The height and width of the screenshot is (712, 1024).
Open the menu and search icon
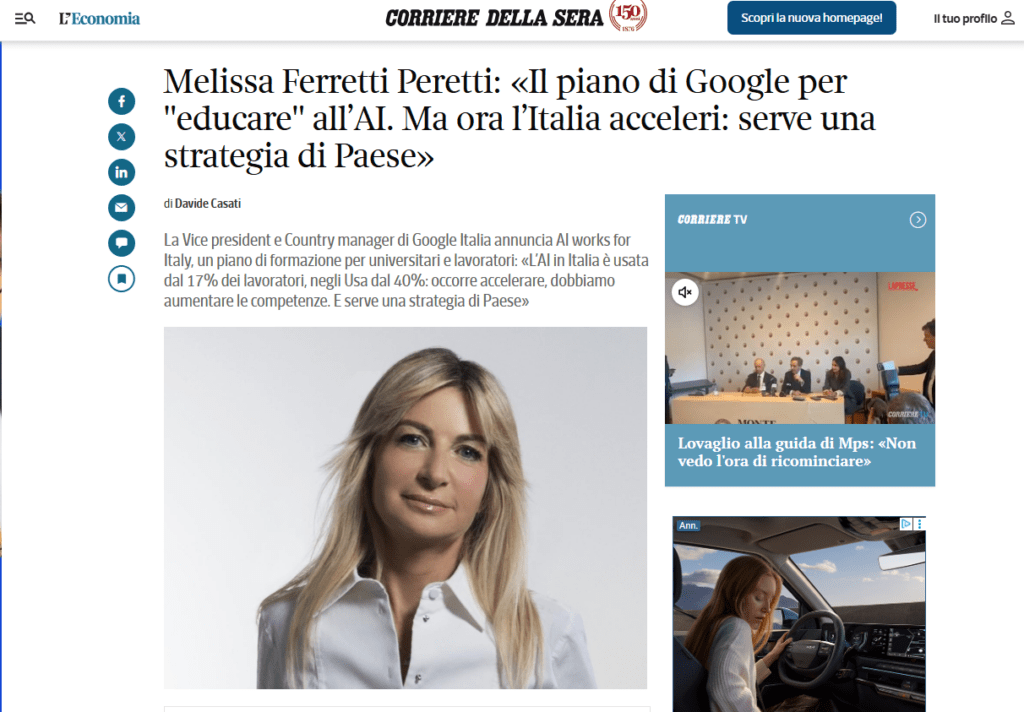25,18
